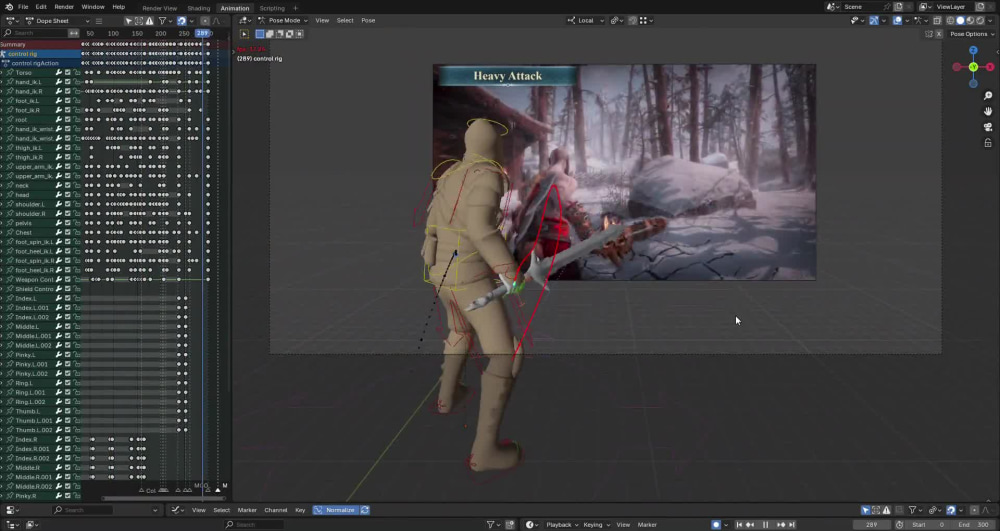The height and width of the screenshot is (531, 1000).
Task: Click the Z axis on navigation gizmo
Action: (x=973, y=50)
